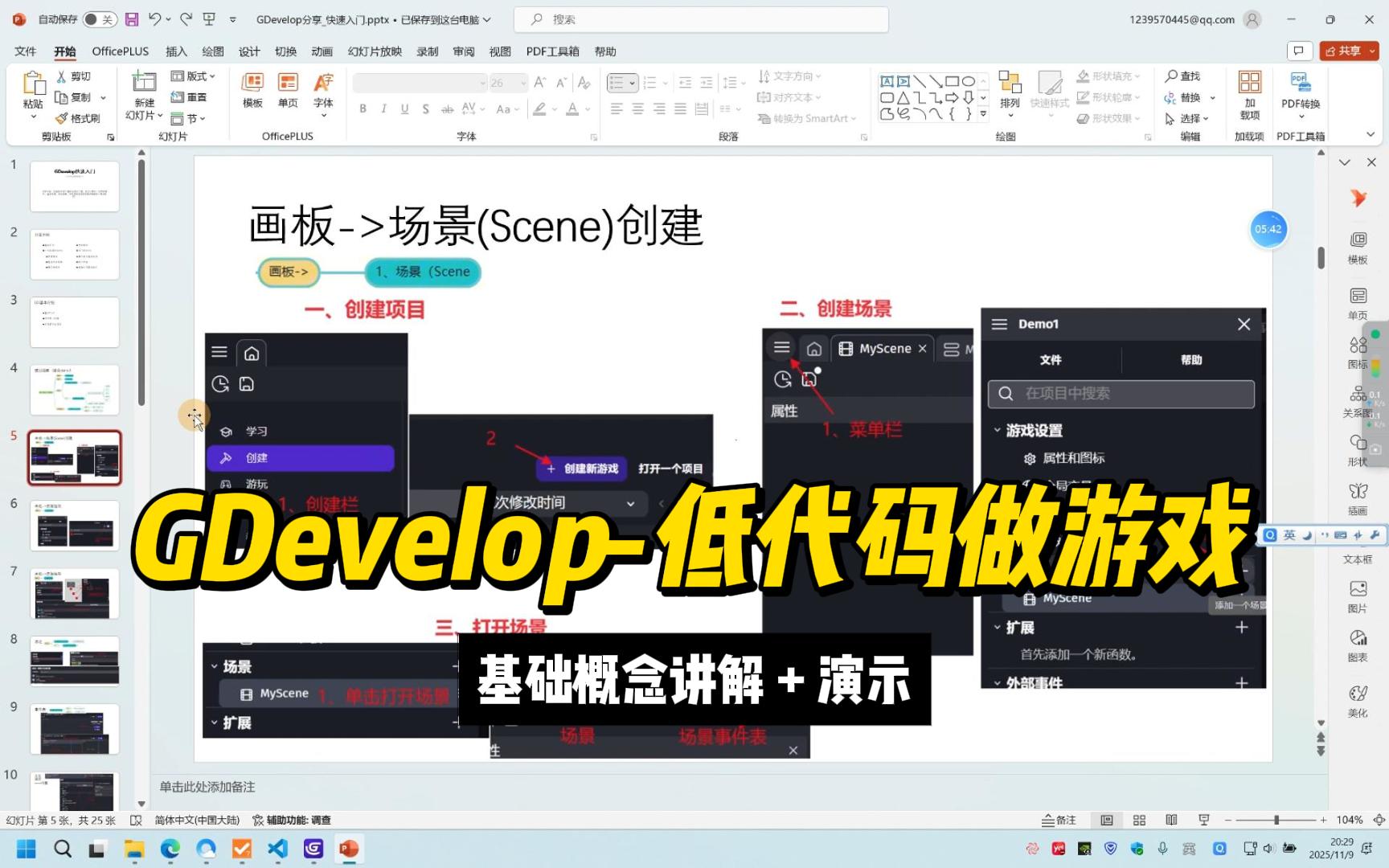Select slide 4 thumbnail

click(75, 390)
